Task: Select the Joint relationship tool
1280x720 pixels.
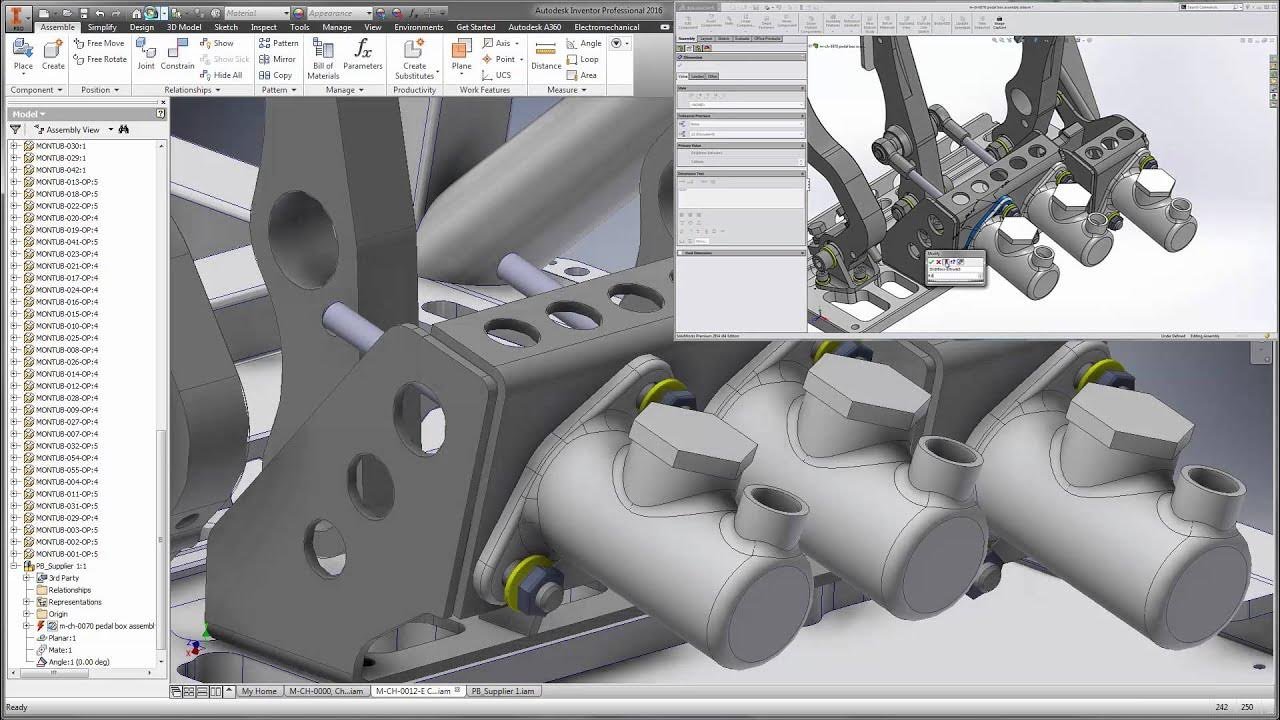Action: tap(146, 54)
